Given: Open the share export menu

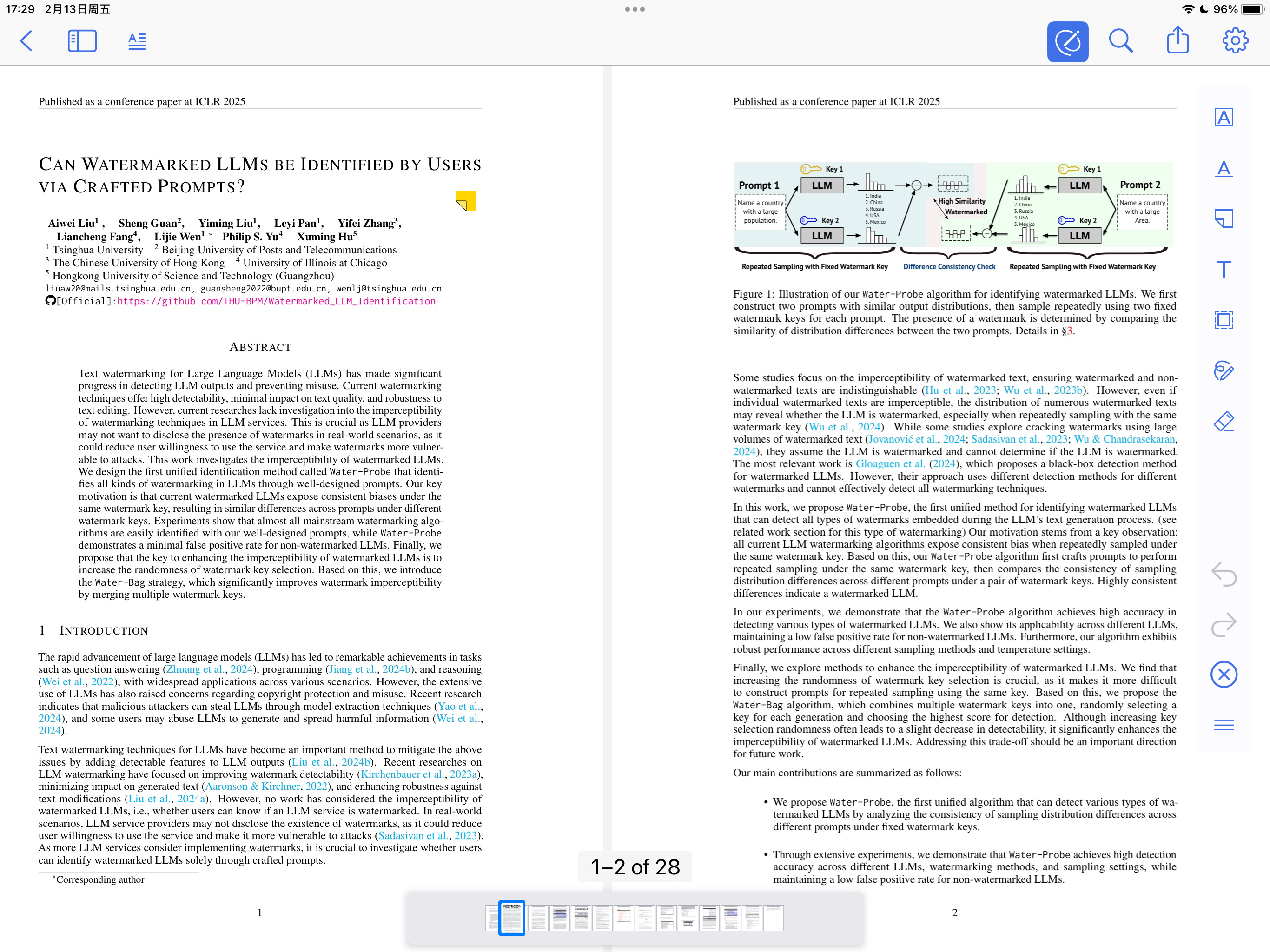Looking at the screenshot, I should point(1177,41).
